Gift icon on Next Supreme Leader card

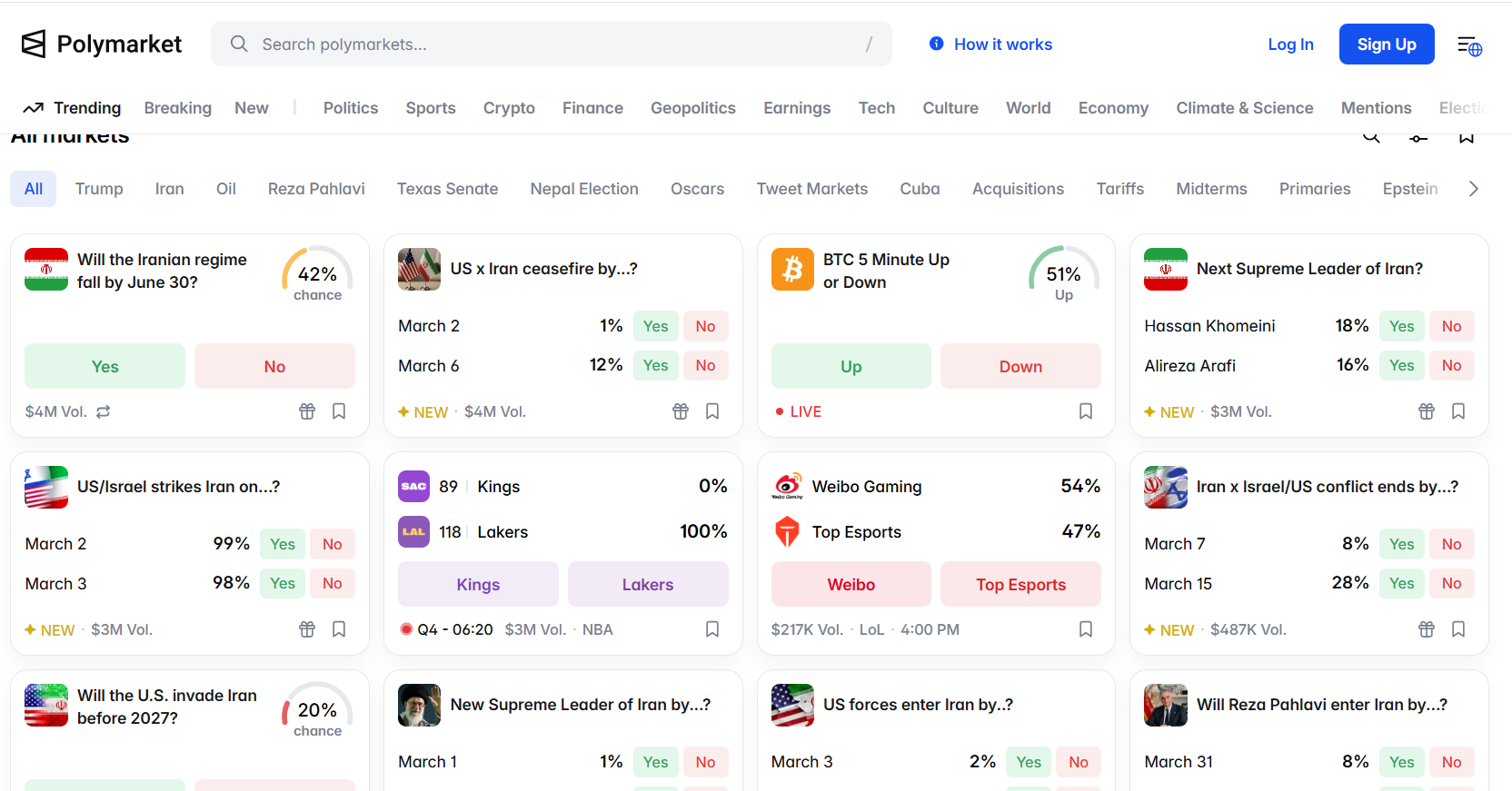pyautogui.click(x=1427, y=411)
